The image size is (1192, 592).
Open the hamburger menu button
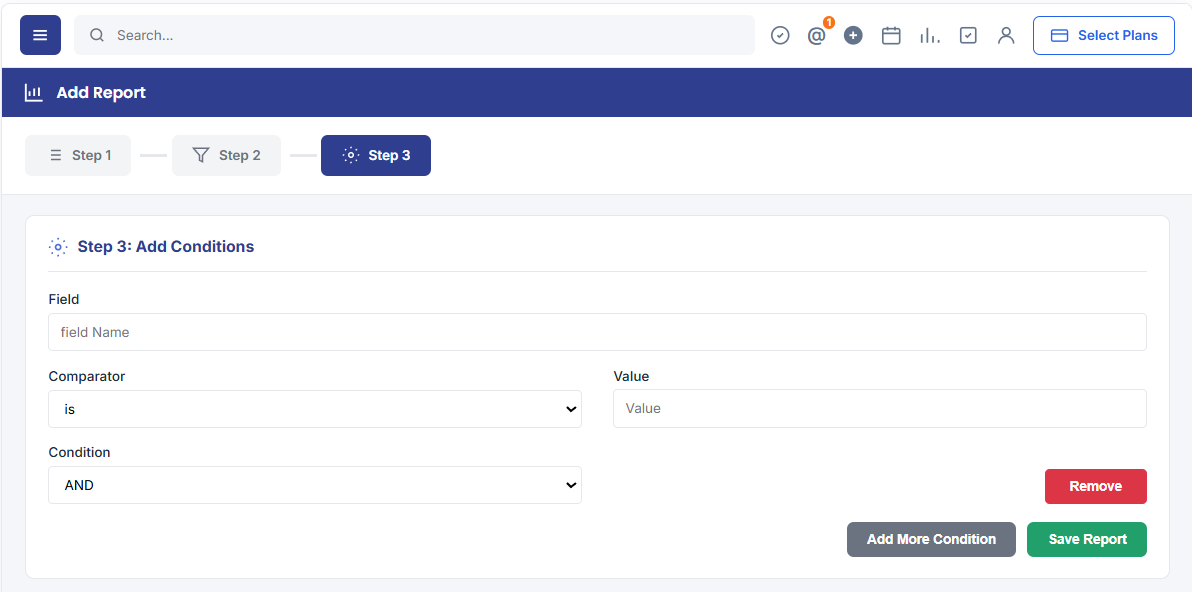pos(40,35)
